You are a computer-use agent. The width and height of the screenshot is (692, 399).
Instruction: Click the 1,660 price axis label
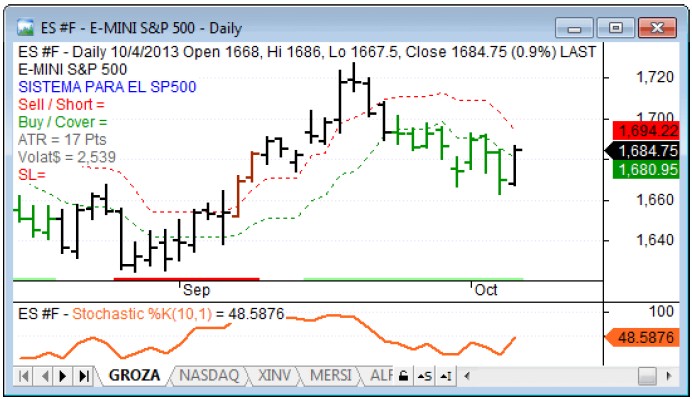coord(654,200)
